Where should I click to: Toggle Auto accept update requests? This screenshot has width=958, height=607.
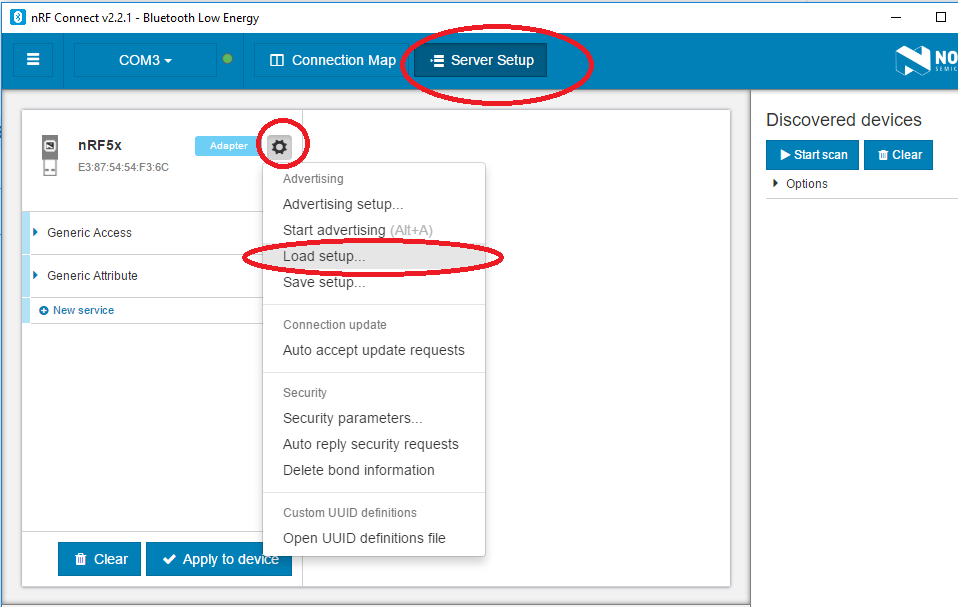(x=374, y=350)
